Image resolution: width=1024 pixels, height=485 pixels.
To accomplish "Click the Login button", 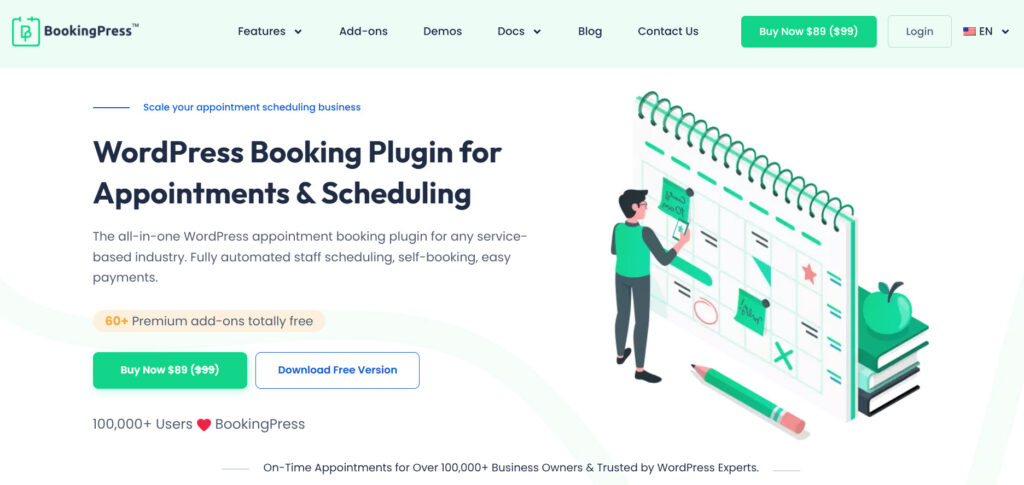I will point(920,31).
